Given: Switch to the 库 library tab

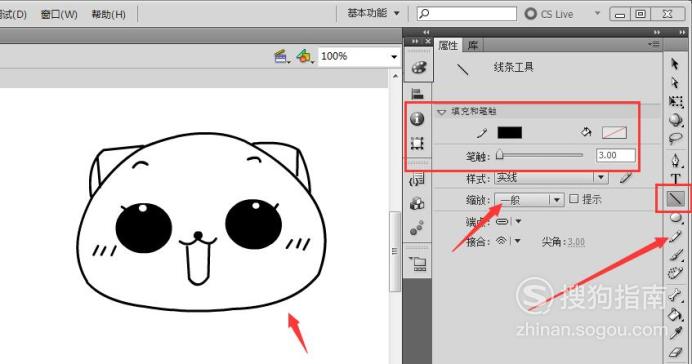Looking at the screenshot, I should click(473, 45).
